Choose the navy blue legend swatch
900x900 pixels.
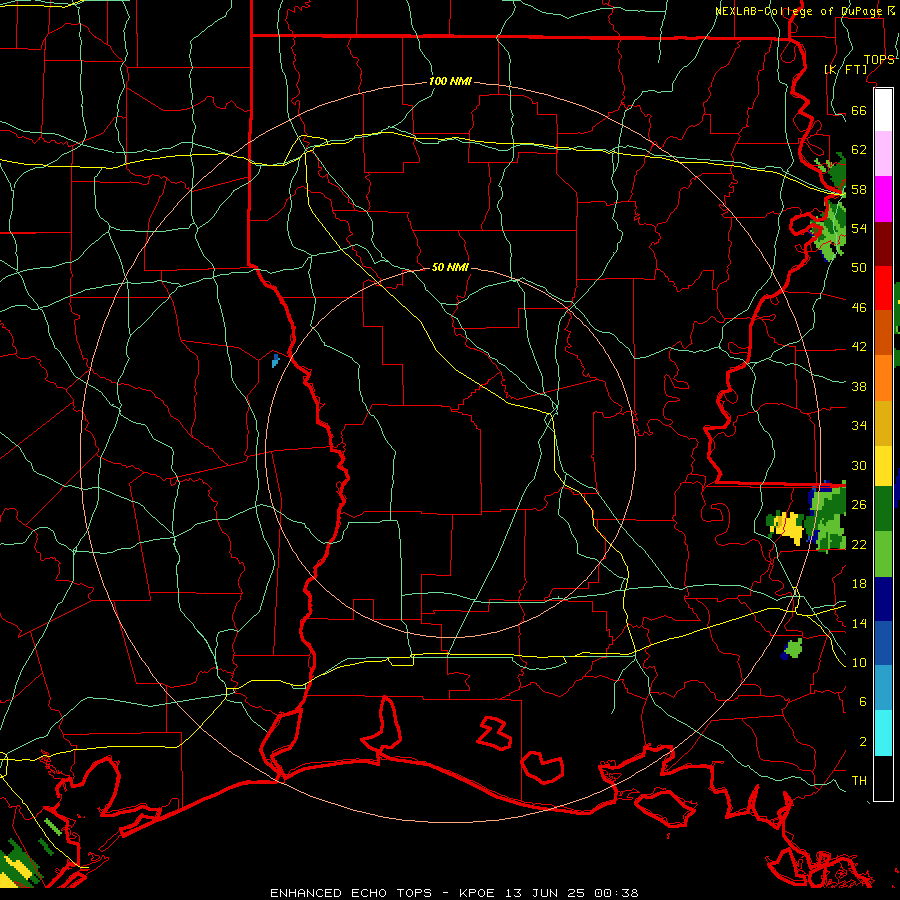pyautogui.click(x=883, y=599)
